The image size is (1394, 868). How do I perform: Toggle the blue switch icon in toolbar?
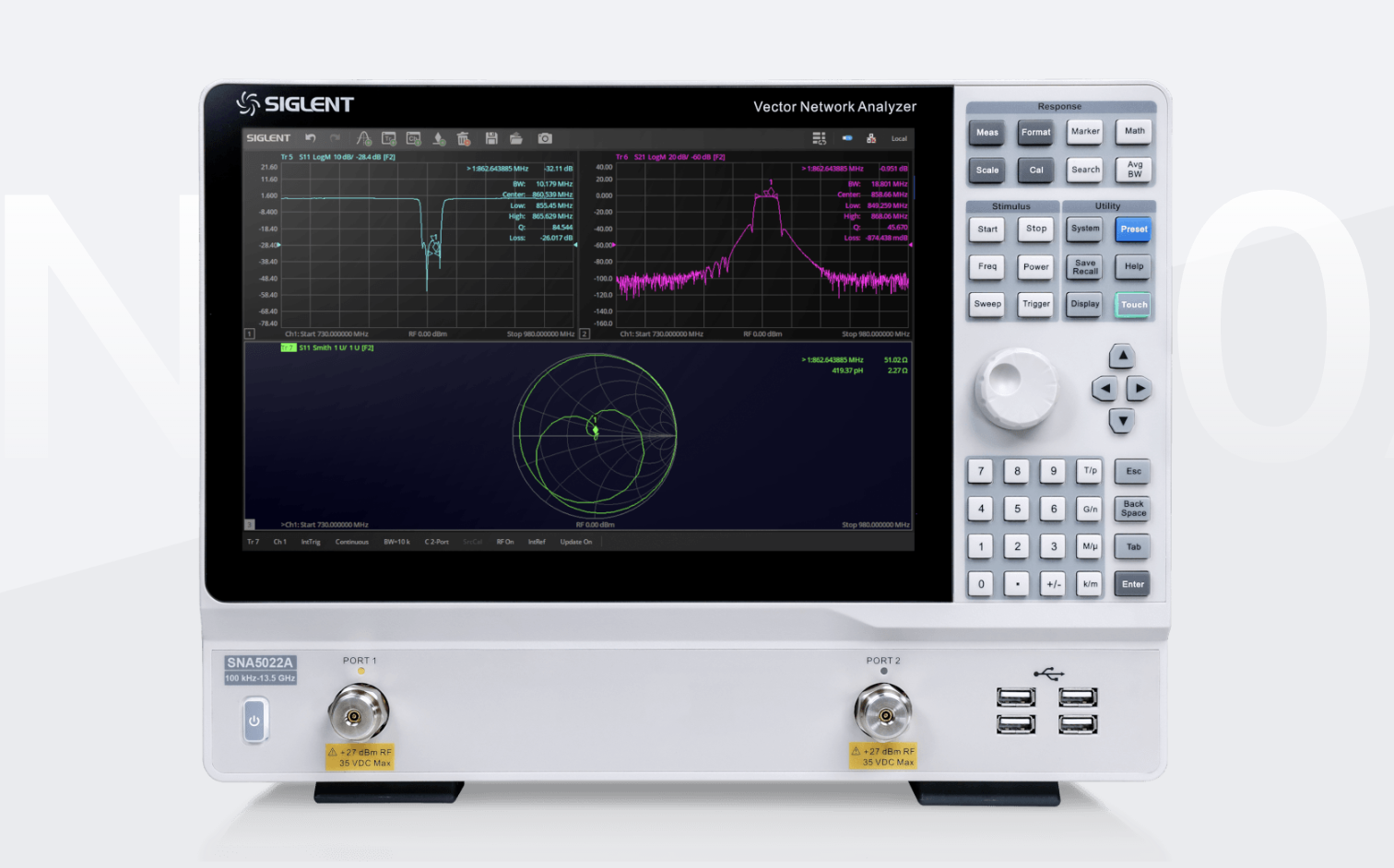pos(847,138)
